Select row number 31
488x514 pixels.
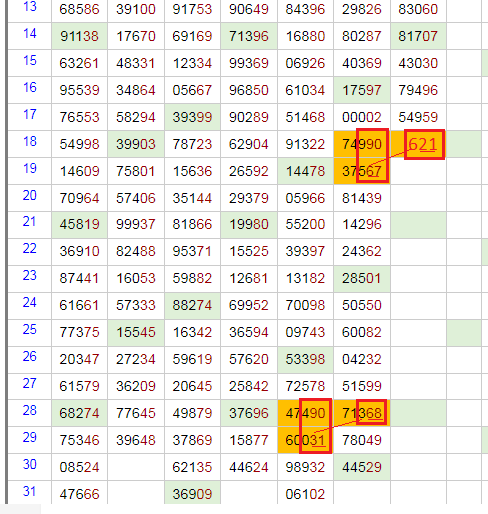tap(30, 491)
